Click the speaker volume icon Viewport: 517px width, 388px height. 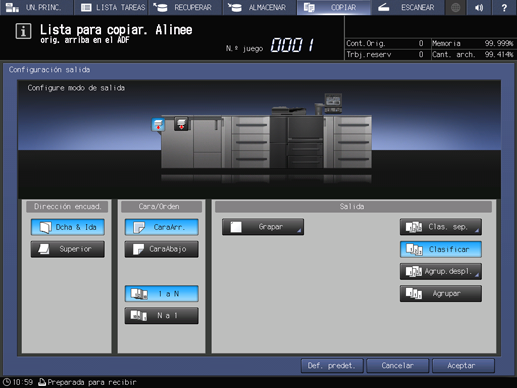tap(479, 7)
